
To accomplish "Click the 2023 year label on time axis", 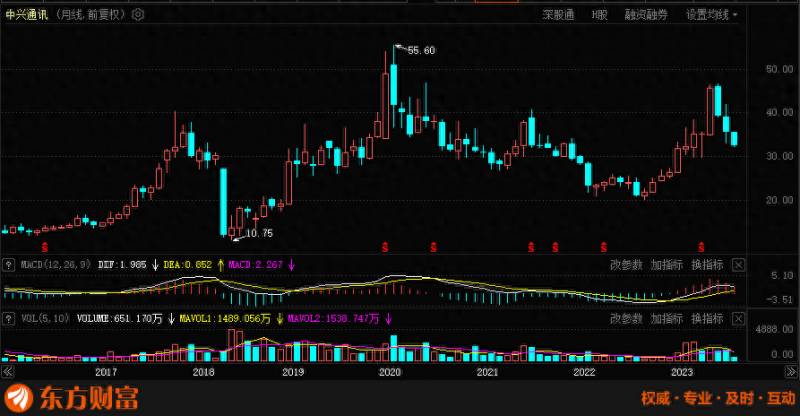I will [x=682, y=372].
